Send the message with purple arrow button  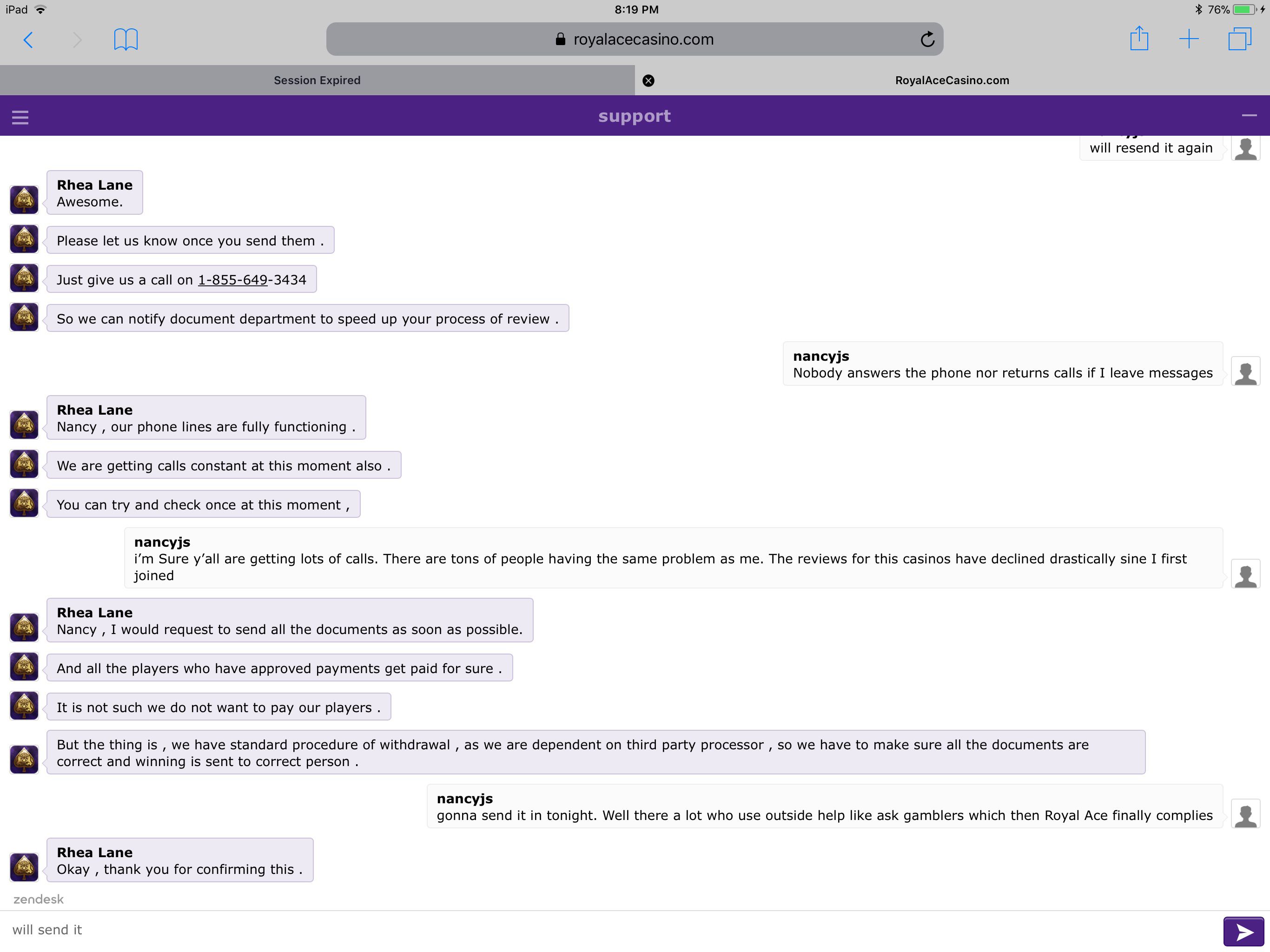(1244, 932)
